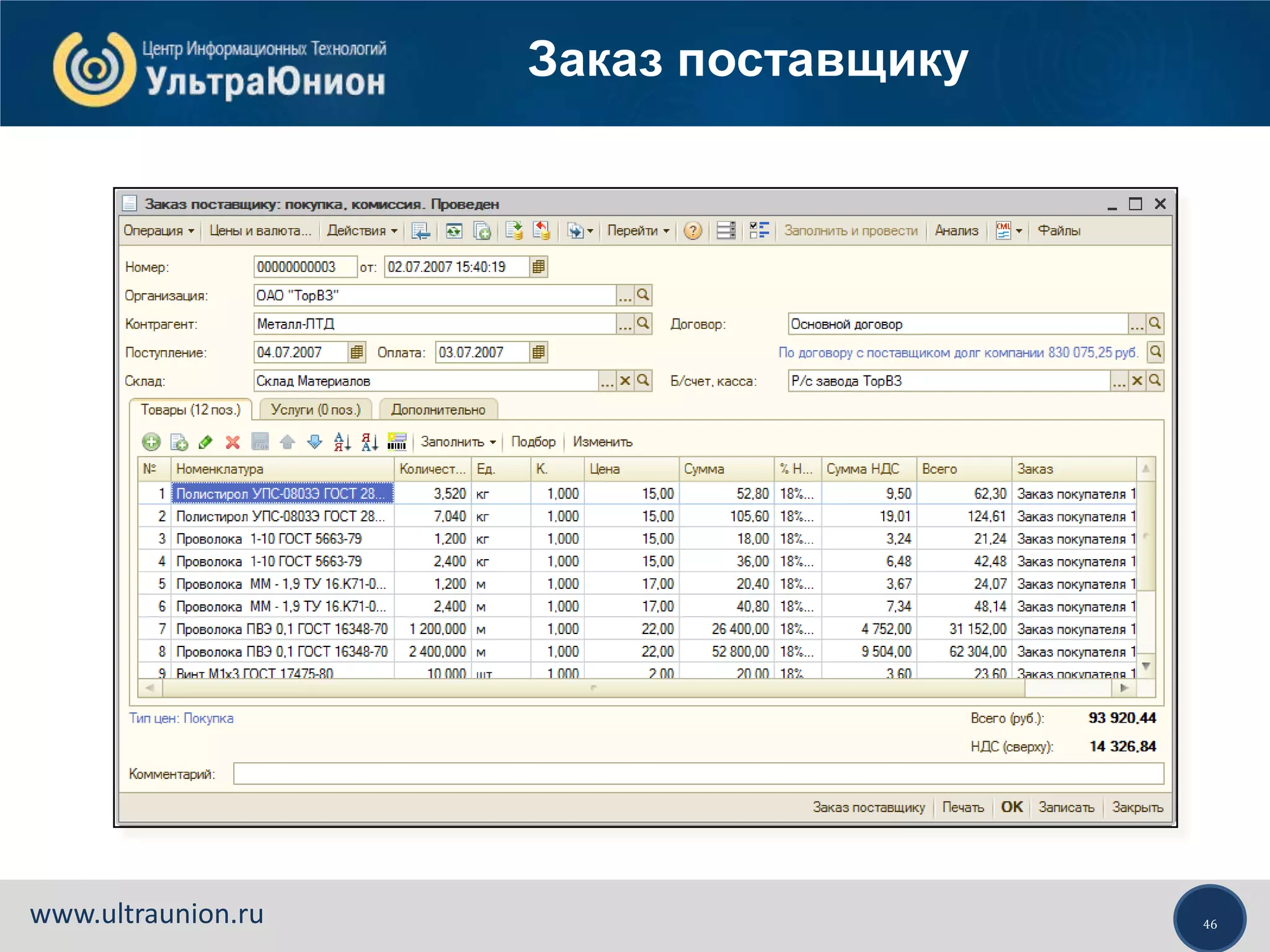This screenshot has width=1270, height=952.
Task: Click the Move row up arrow icon
Action: pyautogui.click(x=287, y=442)
